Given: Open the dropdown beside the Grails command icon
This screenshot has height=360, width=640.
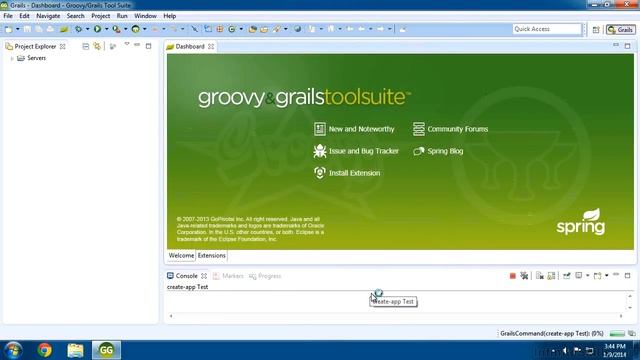Looking at the screenshot, I should pos(144,29).
